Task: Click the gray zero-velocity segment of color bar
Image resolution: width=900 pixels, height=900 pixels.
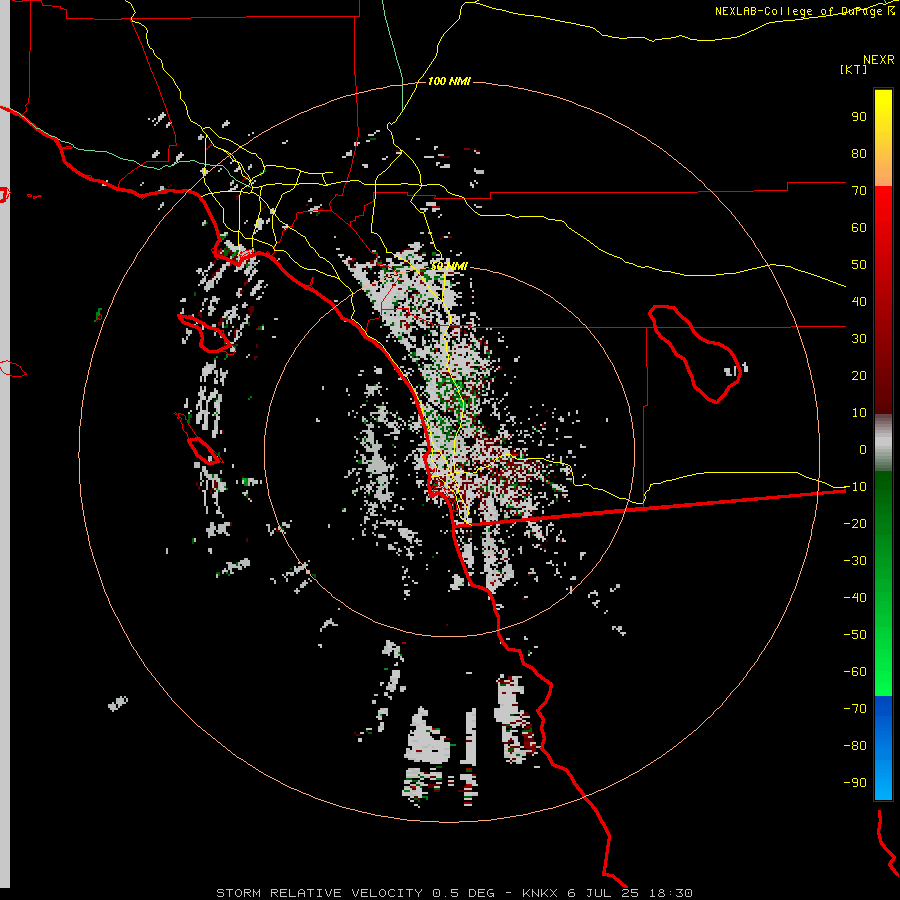Action: click(x=883, y=443)
